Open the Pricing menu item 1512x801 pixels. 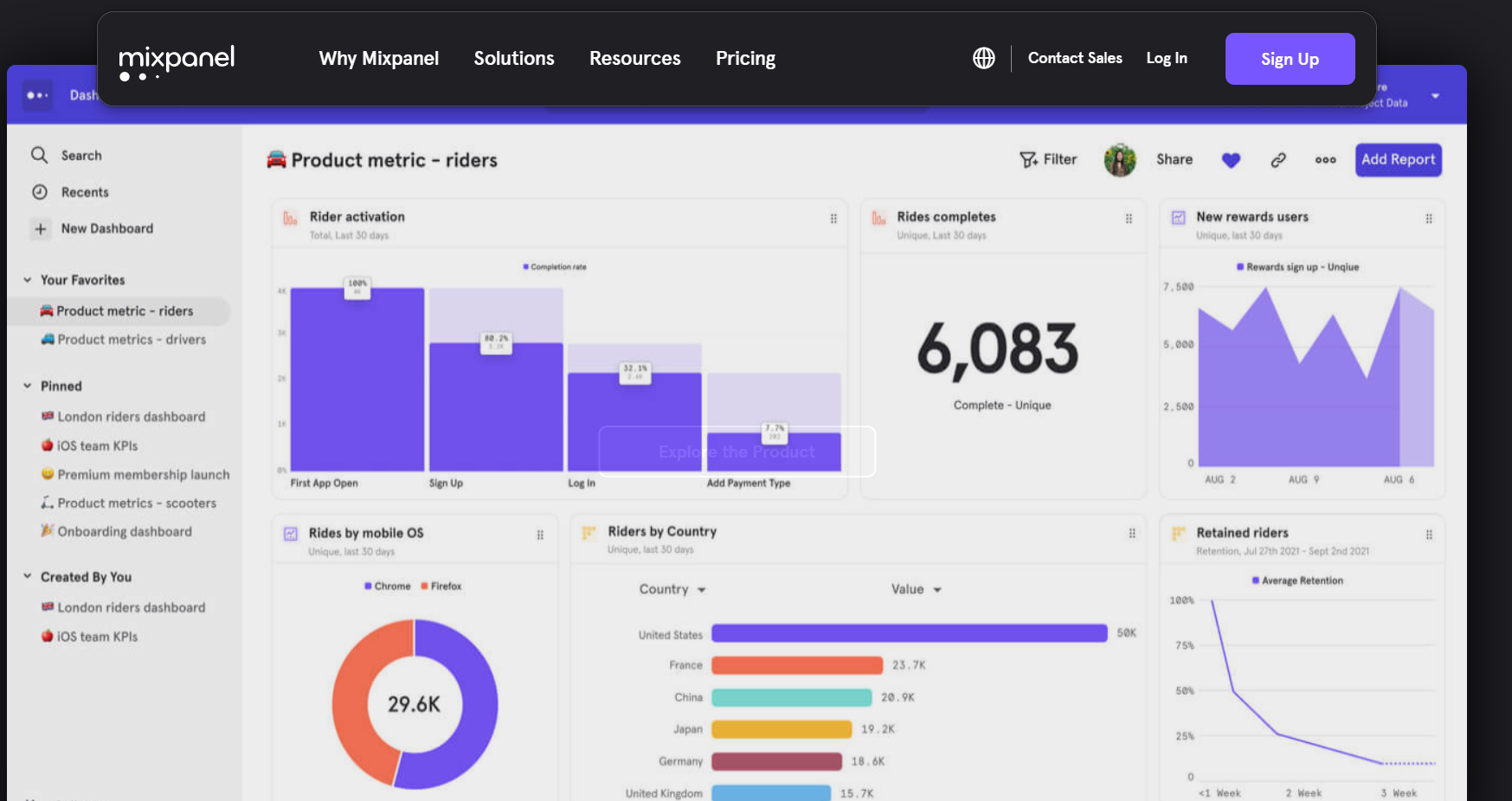click(745, 58)
